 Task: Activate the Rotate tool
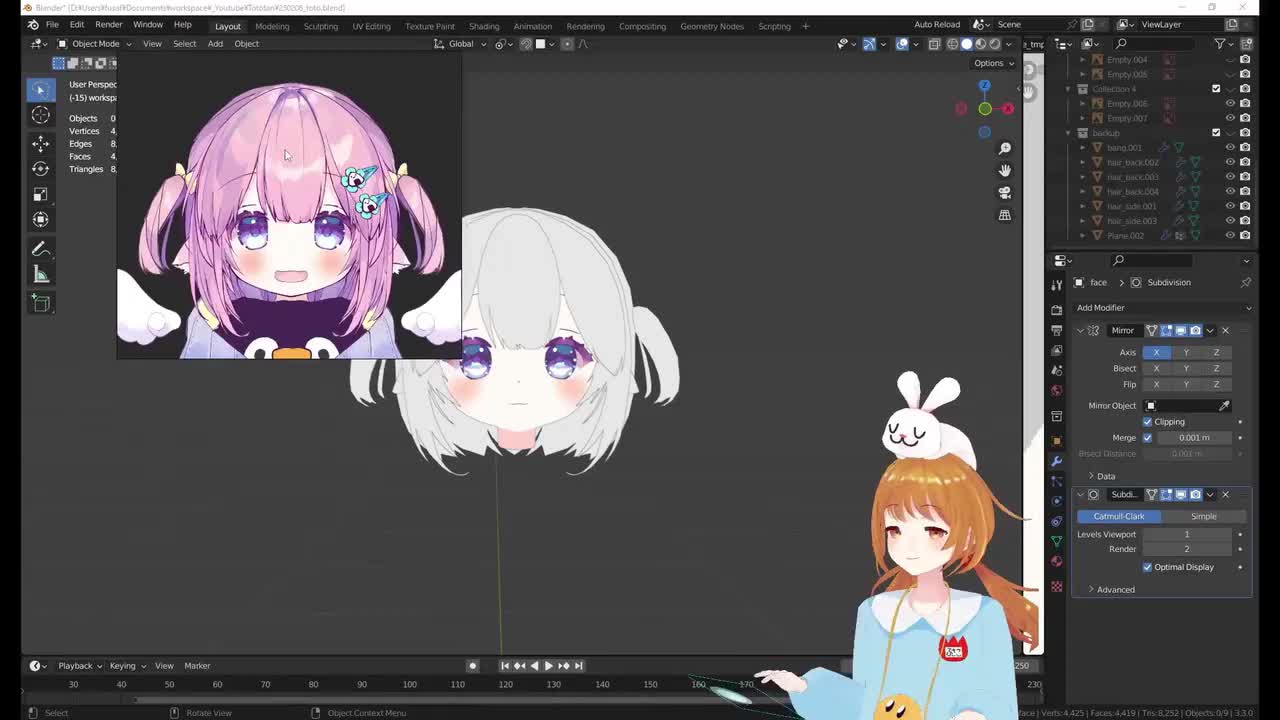pos(40,168)
